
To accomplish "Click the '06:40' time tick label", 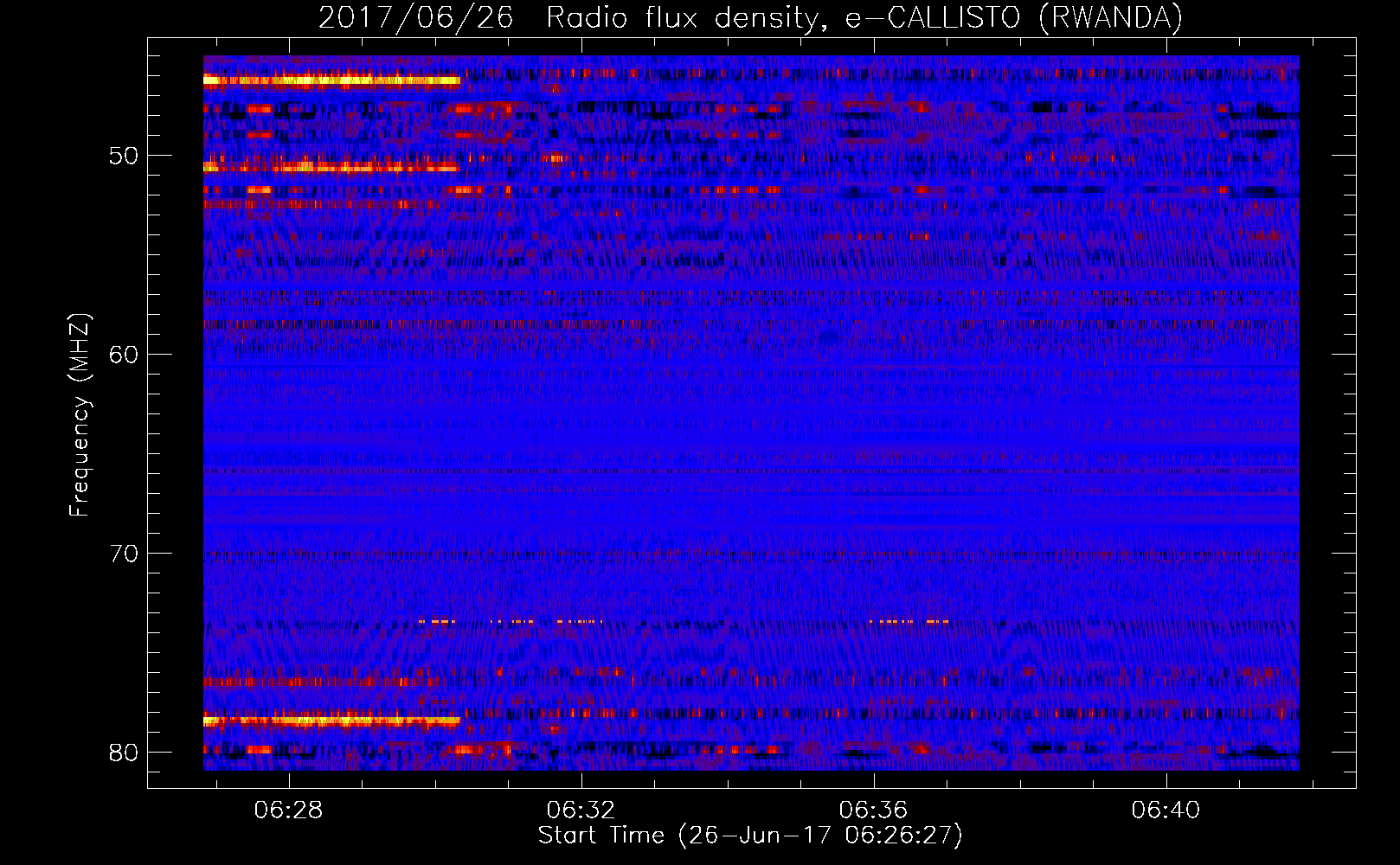I will [1166, 811].
